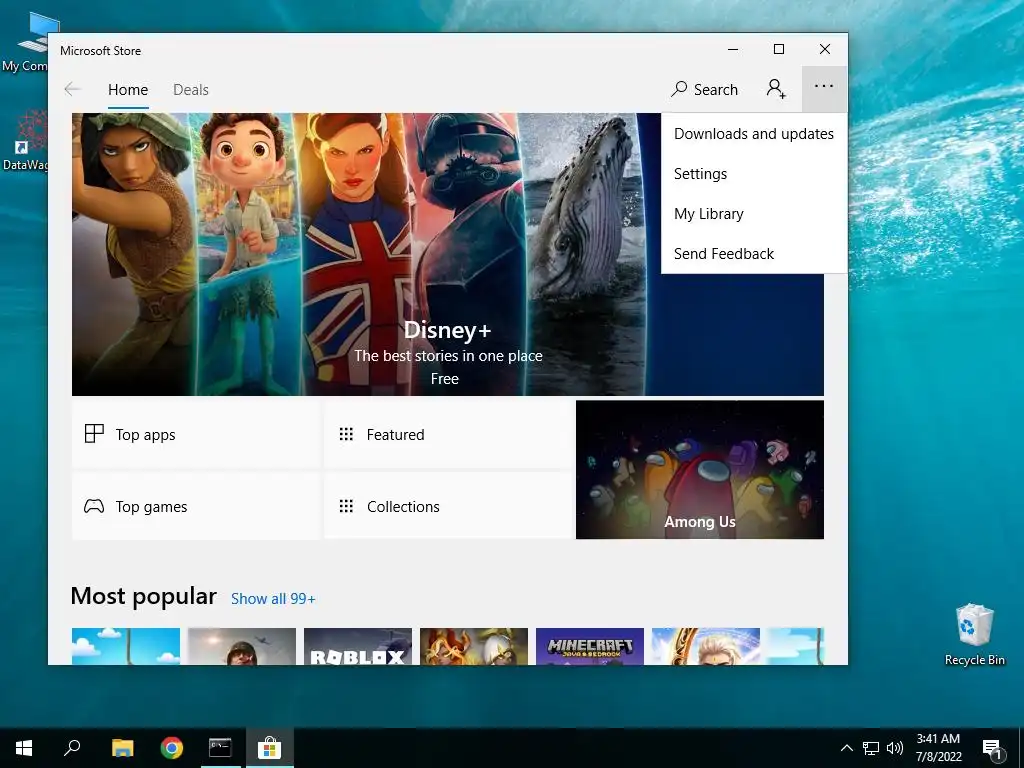Screen dimensions: 1024x768
Task: Click the Collections dots grid icon
Action: point(346,506)
